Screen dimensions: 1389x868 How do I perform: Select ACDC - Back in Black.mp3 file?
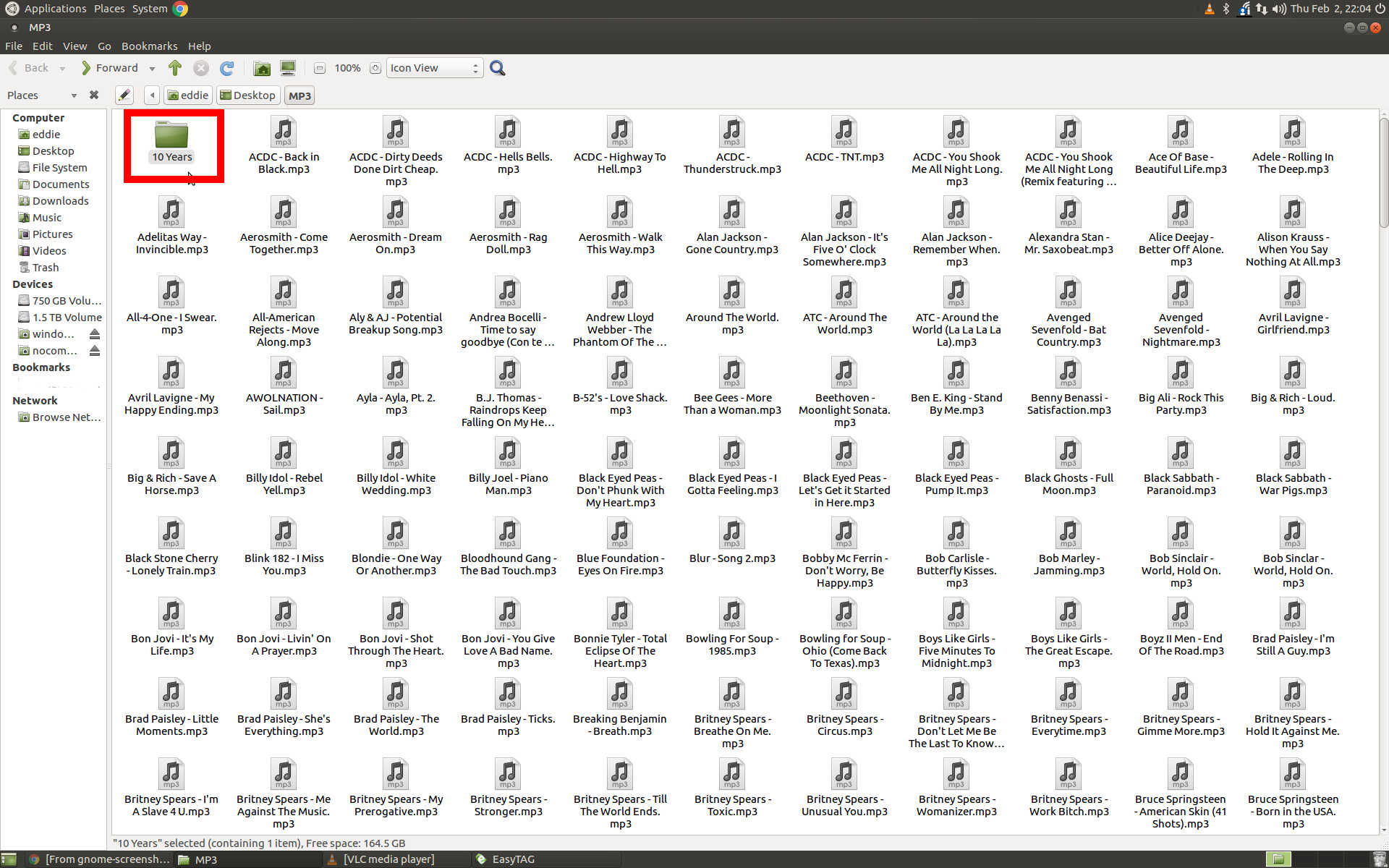coord(284,146)
